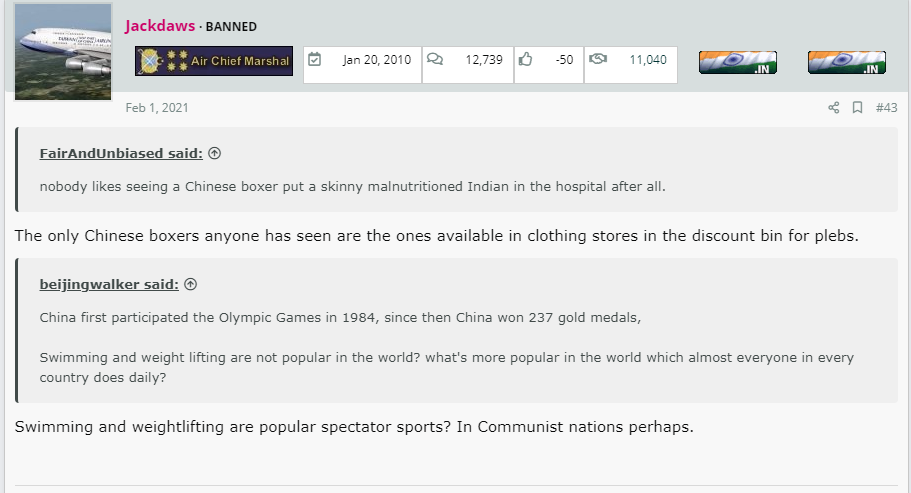Click the 12,739 messages count
Viewport: 911px width, 493px height.
pos(484,60)
